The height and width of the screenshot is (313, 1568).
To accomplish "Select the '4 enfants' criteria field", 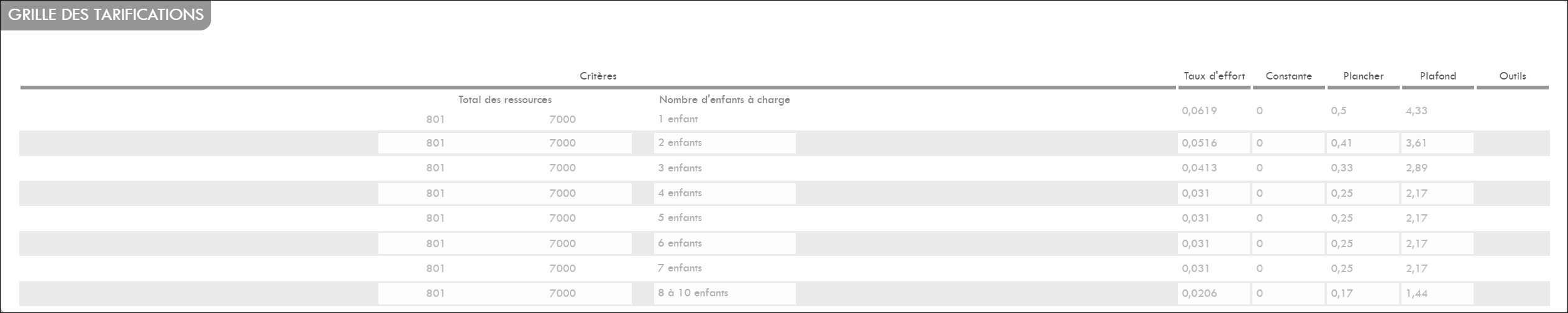I will [724, 193].
